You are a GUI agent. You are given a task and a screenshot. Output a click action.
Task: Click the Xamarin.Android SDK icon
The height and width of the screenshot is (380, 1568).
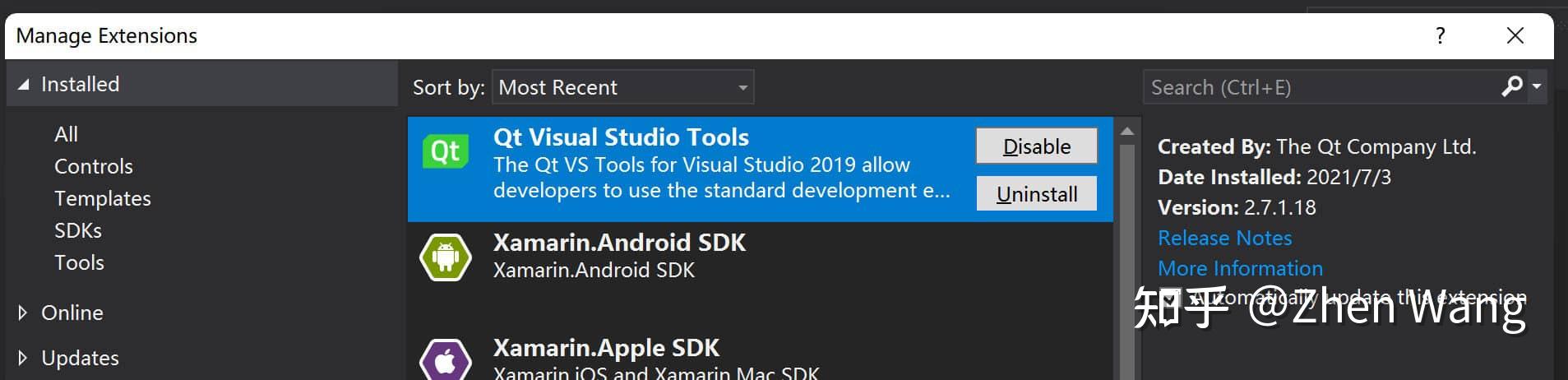tap(445, 257)
